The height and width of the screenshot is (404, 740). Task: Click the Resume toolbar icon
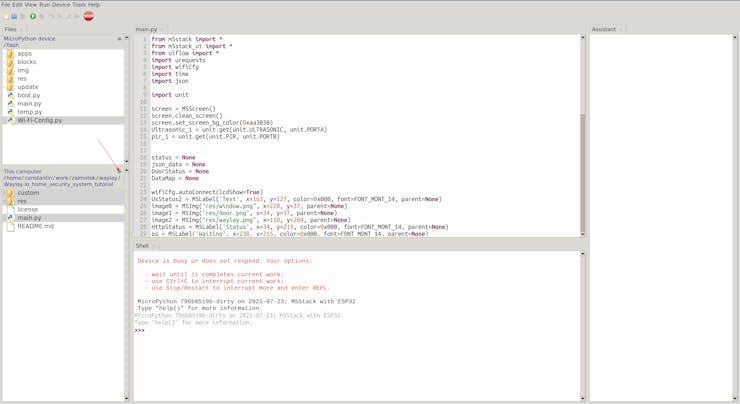pyautogui.click(x=76, y=17)
